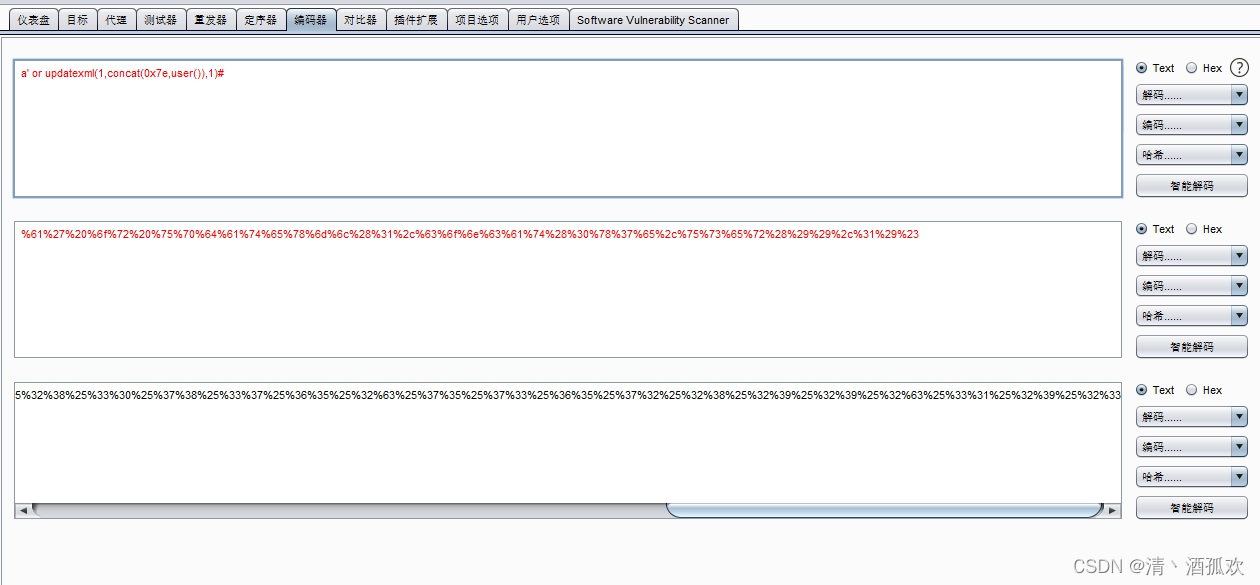Select Hex radio for the third decoder panel
The width and height of the screenshot is (1260, 585).
[1191, 390]
